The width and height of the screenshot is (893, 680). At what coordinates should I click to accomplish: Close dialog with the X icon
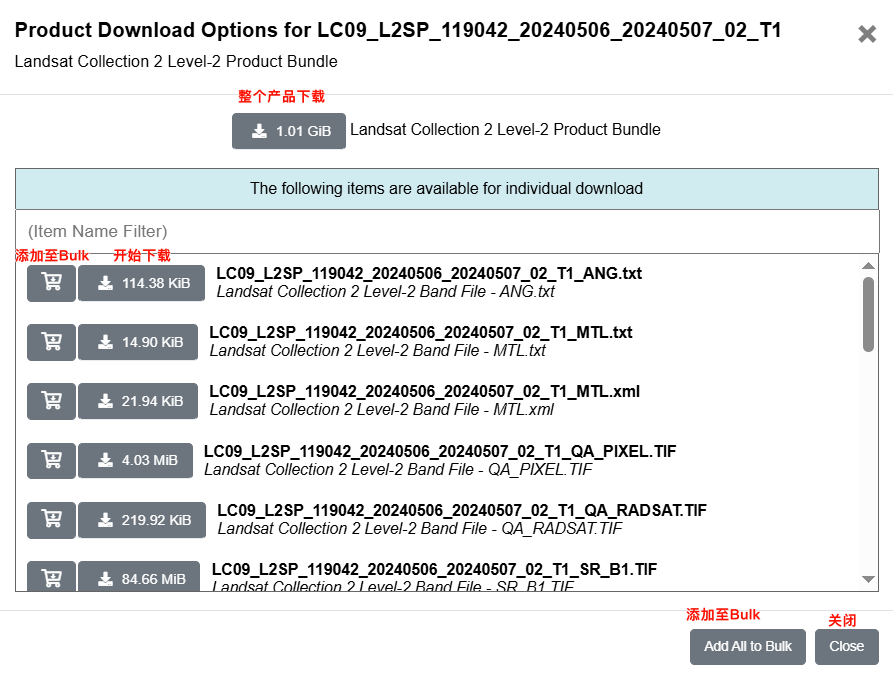click(867, 34)
